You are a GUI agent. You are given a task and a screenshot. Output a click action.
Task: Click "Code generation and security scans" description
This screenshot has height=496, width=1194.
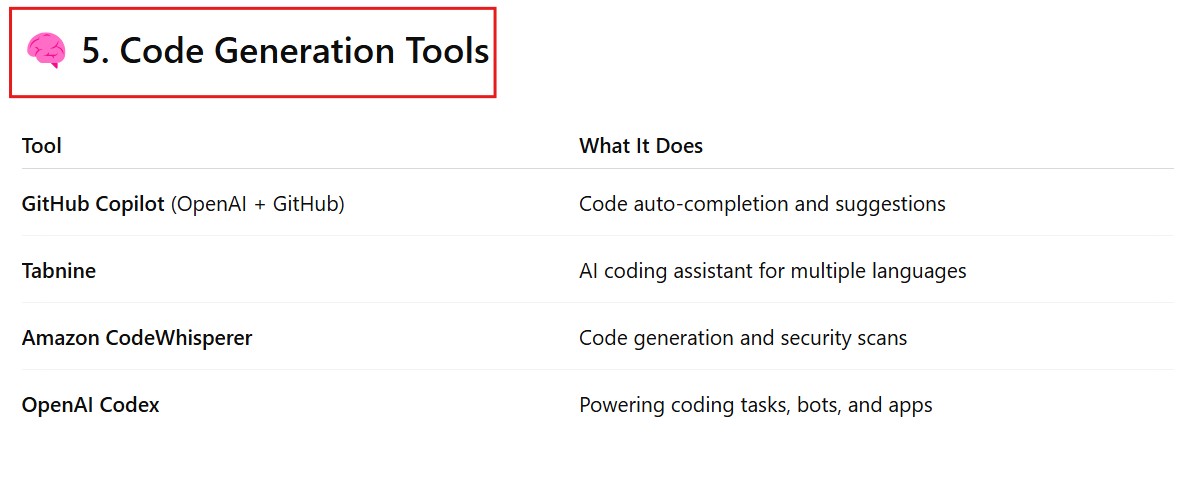tap(743, 338)
